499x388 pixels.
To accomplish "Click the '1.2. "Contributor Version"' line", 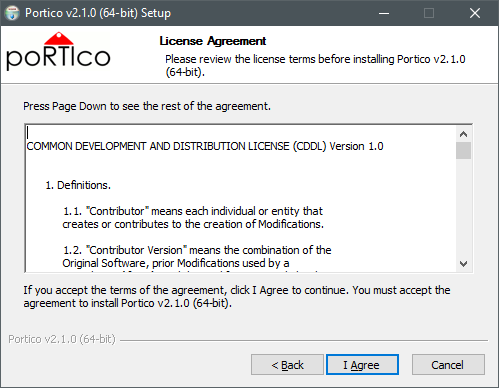I will (x=197, y=250).
